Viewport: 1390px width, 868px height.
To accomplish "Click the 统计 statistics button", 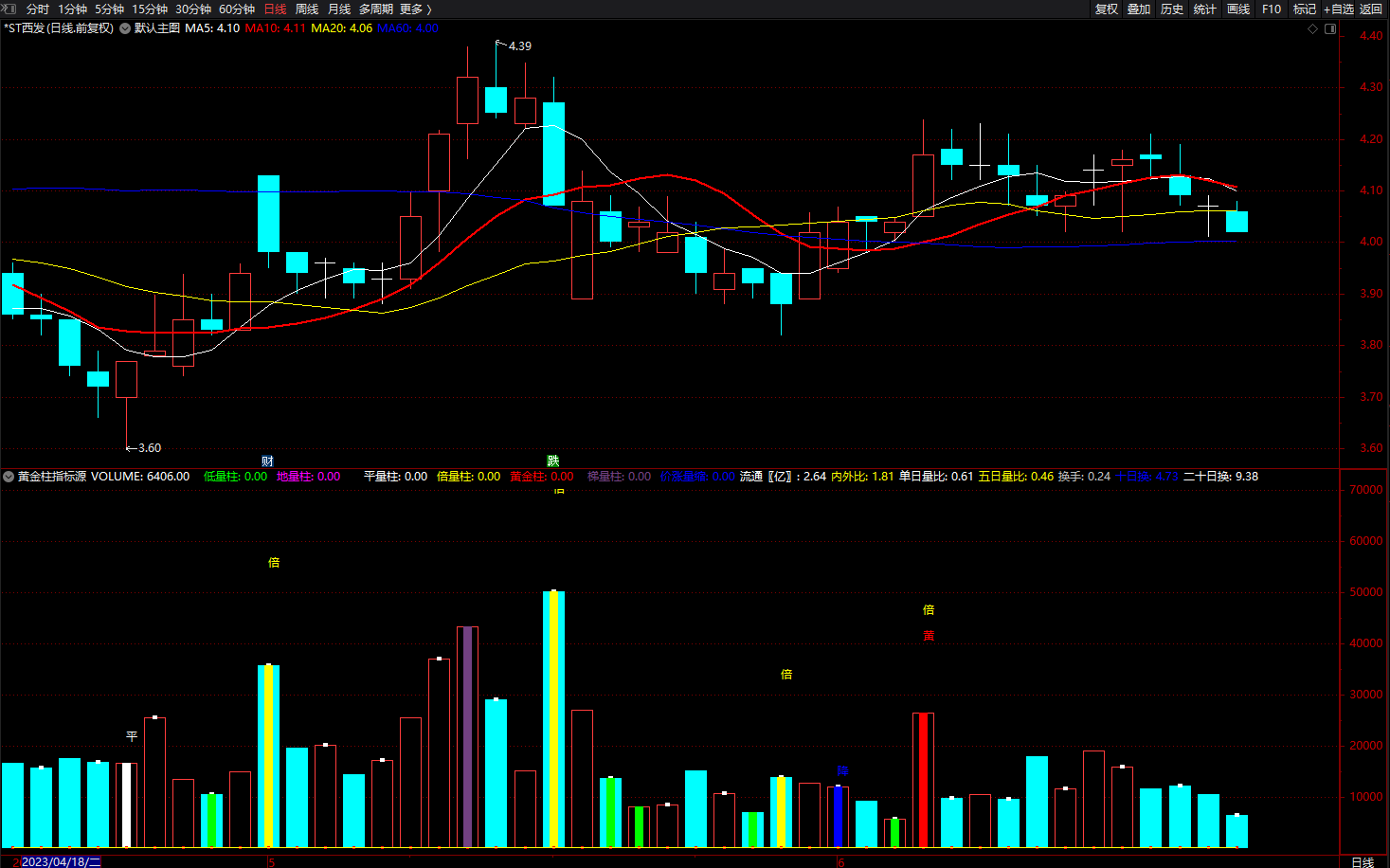I will pyautogui.click(x=1205, y=9).
